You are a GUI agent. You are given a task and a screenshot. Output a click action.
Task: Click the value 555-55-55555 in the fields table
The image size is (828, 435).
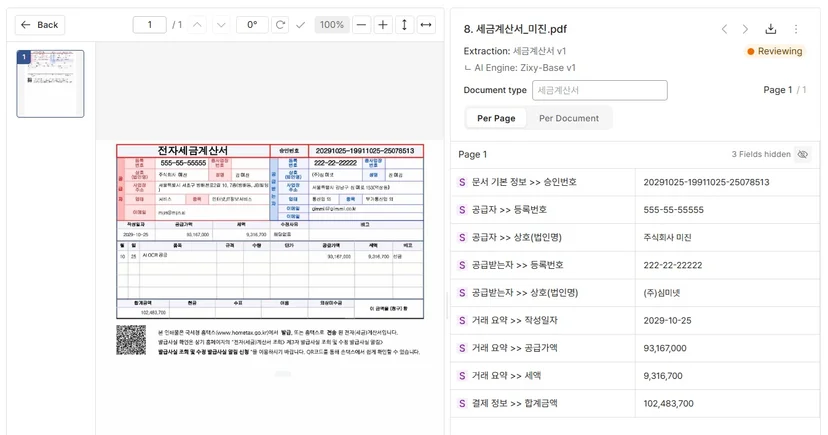pos(673,210)
